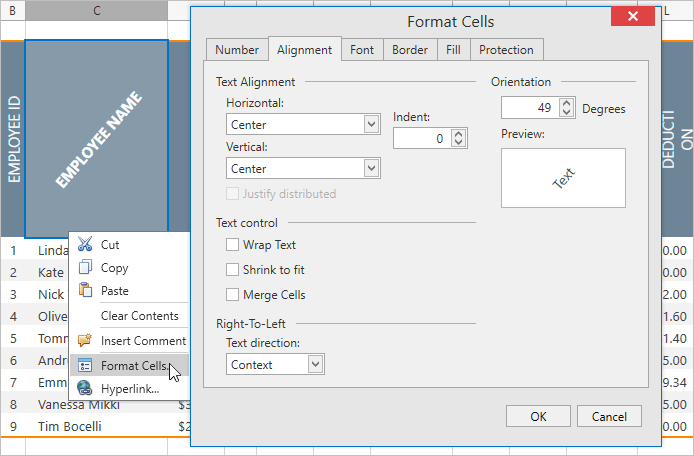Tick the Shrink to fit checkbox
The height and width of the screenshot is (456, 694).
[233, 270]
